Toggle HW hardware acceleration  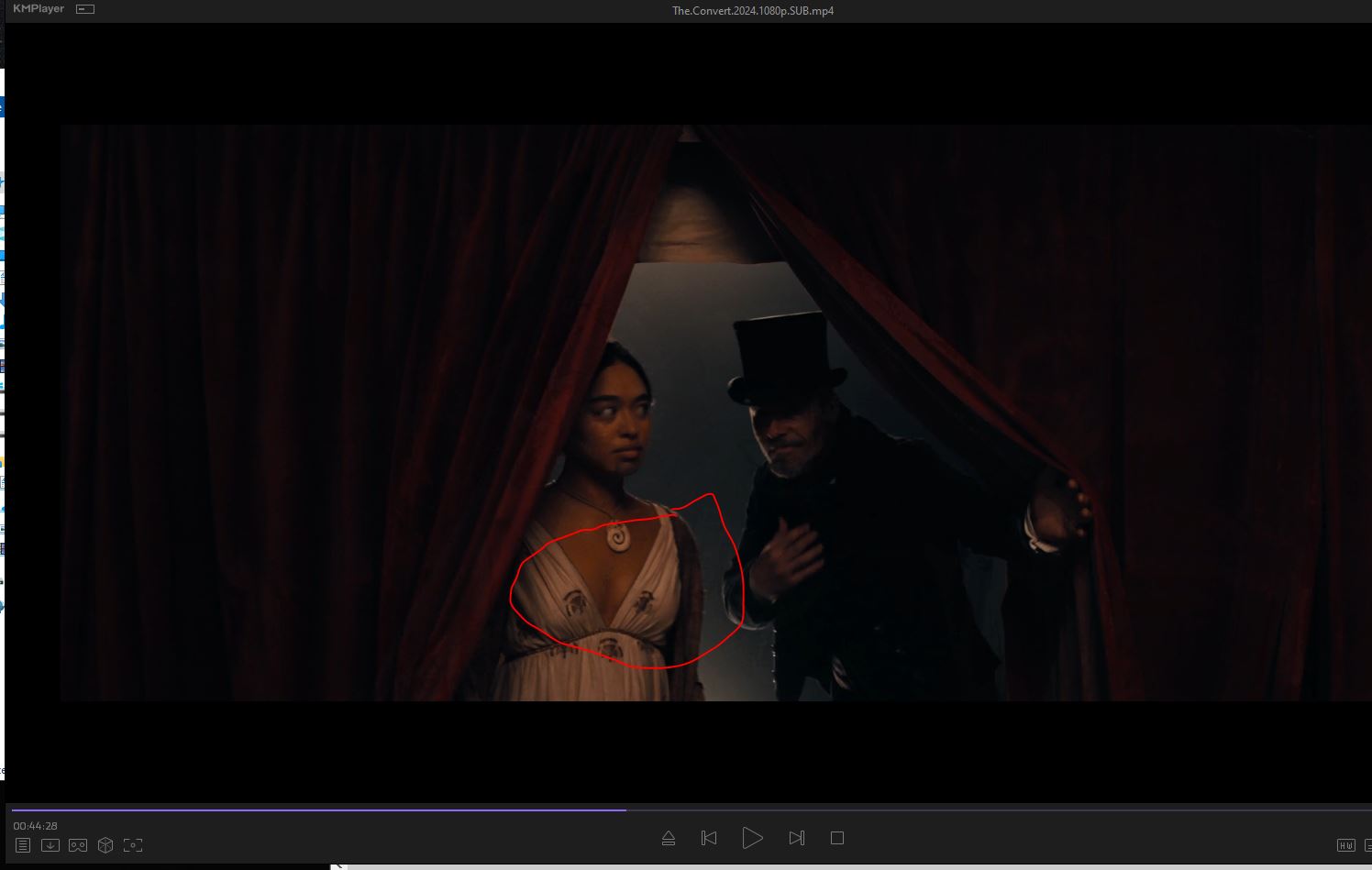pyautogui.click(x=1345, y=845)
